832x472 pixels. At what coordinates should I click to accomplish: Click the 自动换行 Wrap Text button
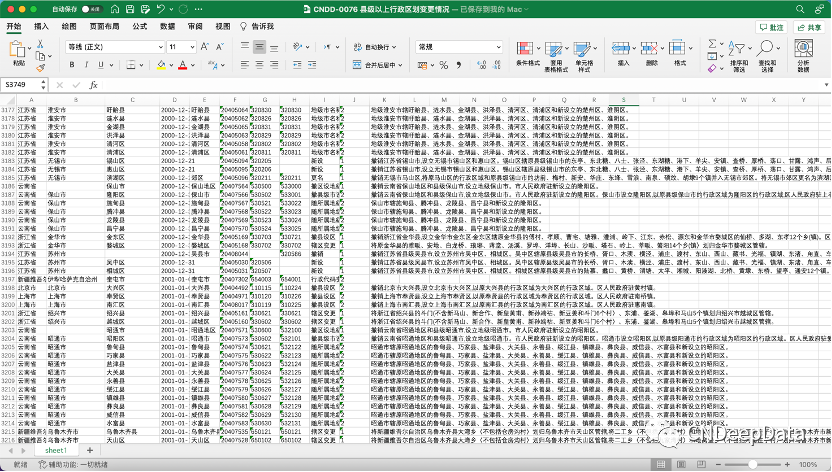click(x=375, y=47)
